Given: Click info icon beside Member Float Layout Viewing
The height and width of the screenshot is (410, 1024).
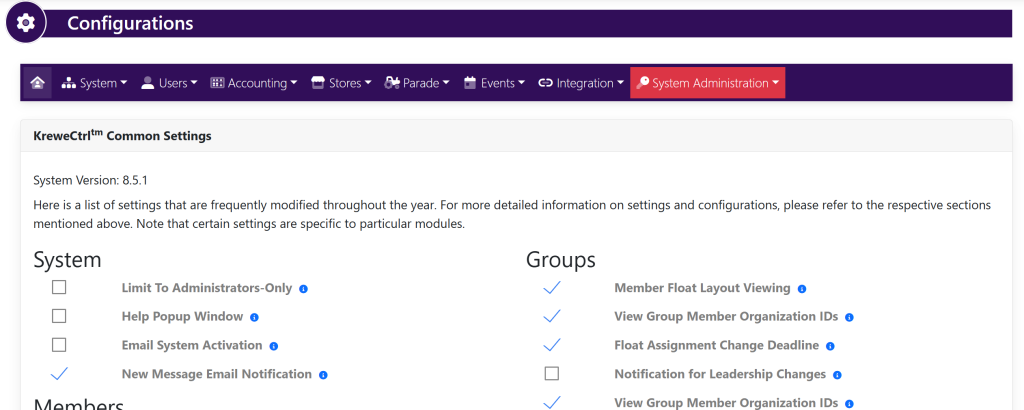Looking at the screenshot, I should (801, 289).
